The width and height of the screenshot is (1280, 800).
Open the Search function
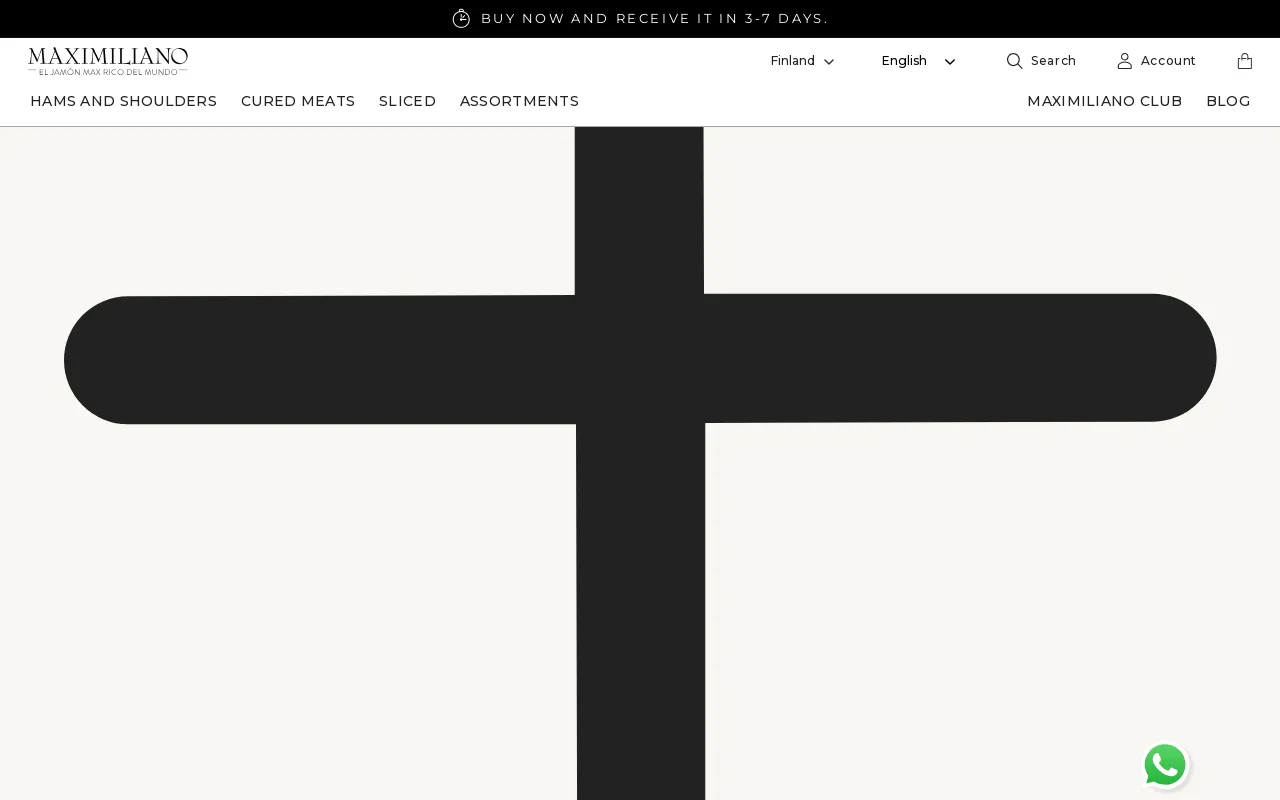pyautogui.click(x=1041, y=61)
